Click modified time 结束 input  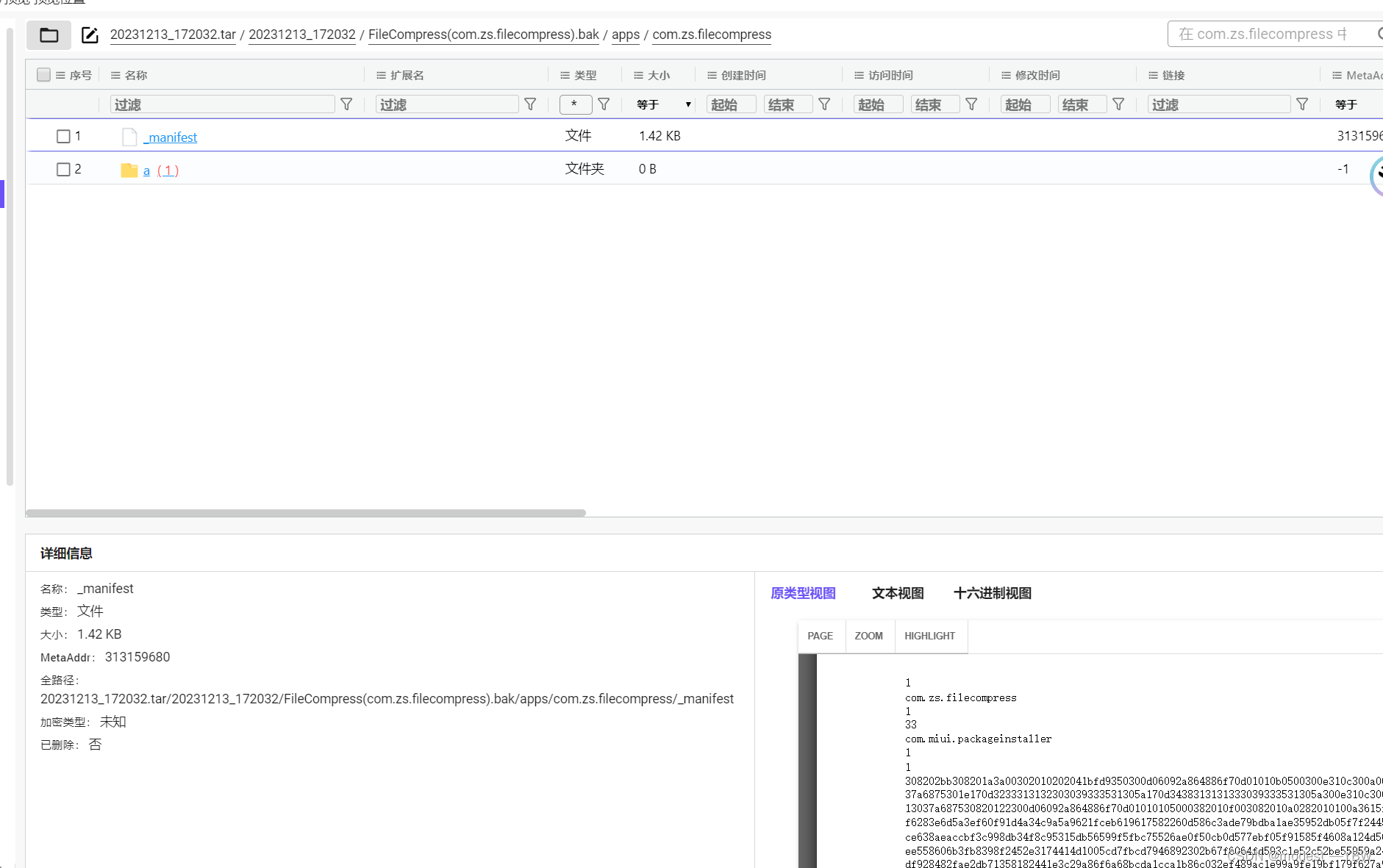click(x=1082, y=104)
